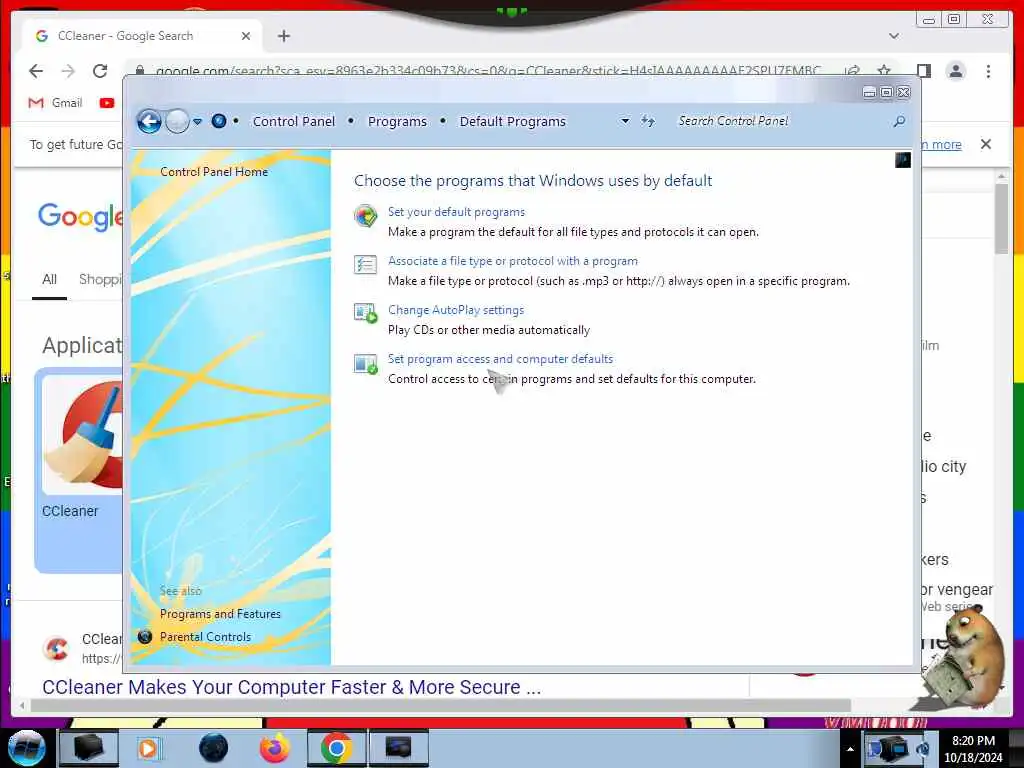
Task: Open Set program access and computer defaults
Action: 500,359
